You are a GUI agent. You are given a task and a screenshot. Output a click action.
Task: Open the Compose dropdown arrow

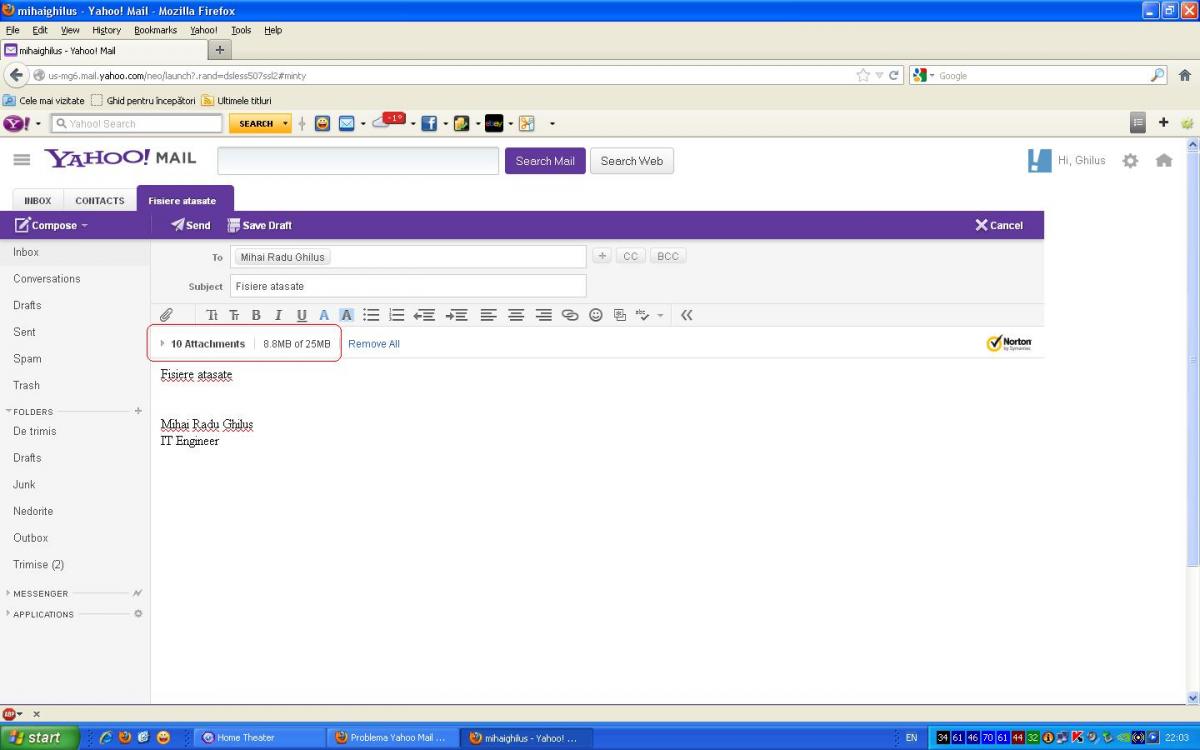pyautogui.click(x=85, y=226)
